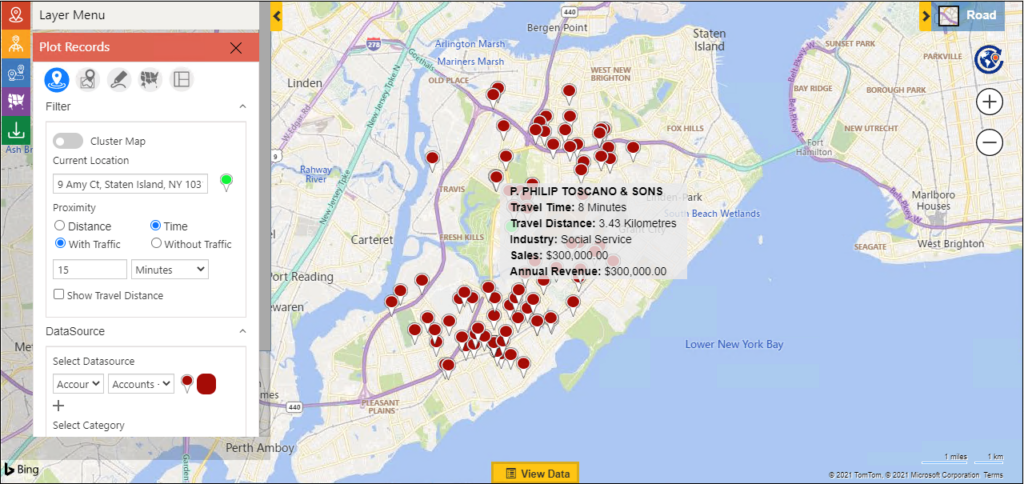This screenshot has height=484, width=1024.
Task: Open the USA territory map icon
Action: 150,79
